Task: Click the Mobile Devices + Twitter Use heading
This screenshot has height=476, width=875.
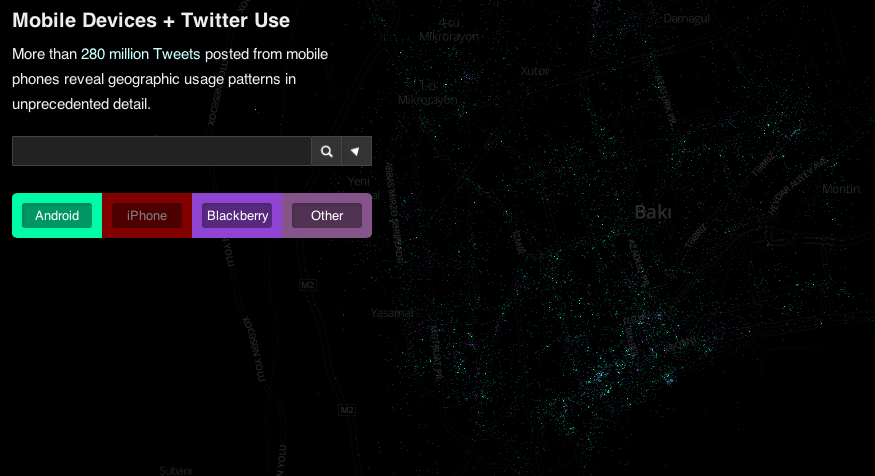Action: (151, 20)
